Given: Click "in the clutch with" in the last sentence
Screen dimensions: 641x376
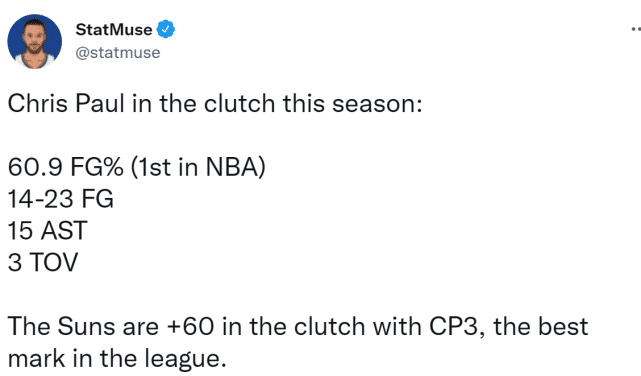Looking at the screenshot, I should [322, 326].
